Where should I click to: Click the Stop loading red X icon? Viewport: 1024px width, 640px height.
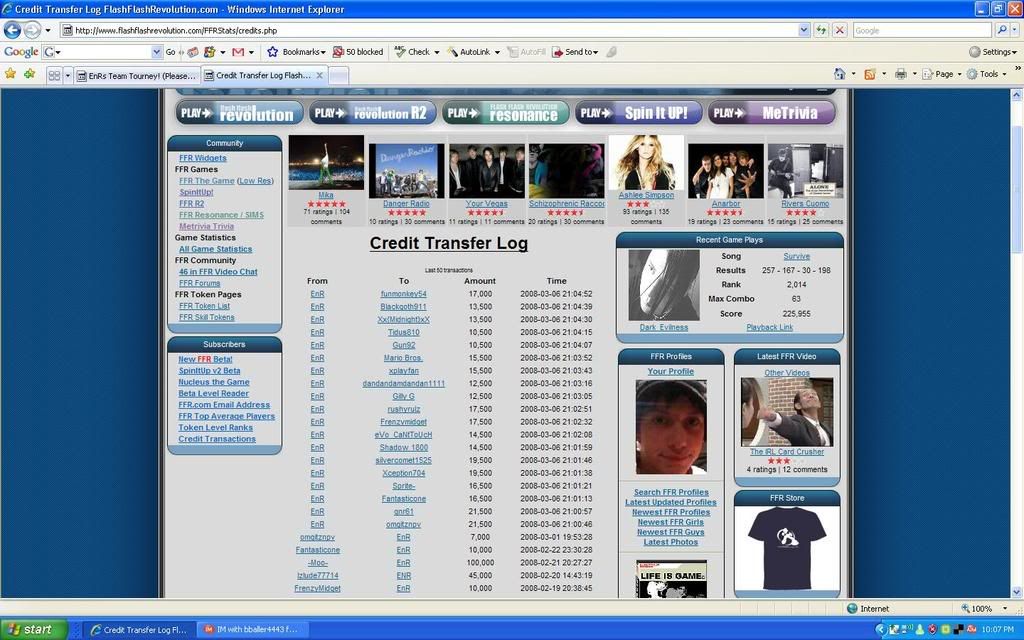839,30
